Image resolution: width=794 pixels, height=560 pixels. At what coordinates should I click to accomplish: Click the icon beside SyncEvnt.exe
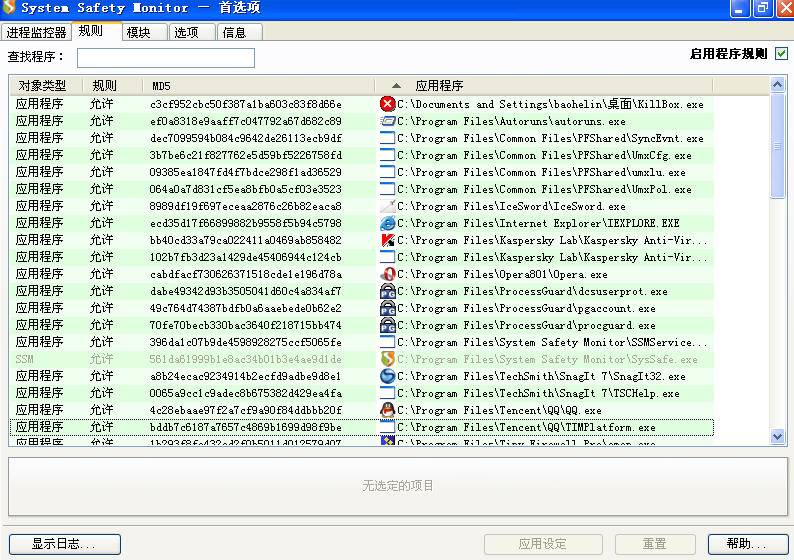(x=387, y=138)
